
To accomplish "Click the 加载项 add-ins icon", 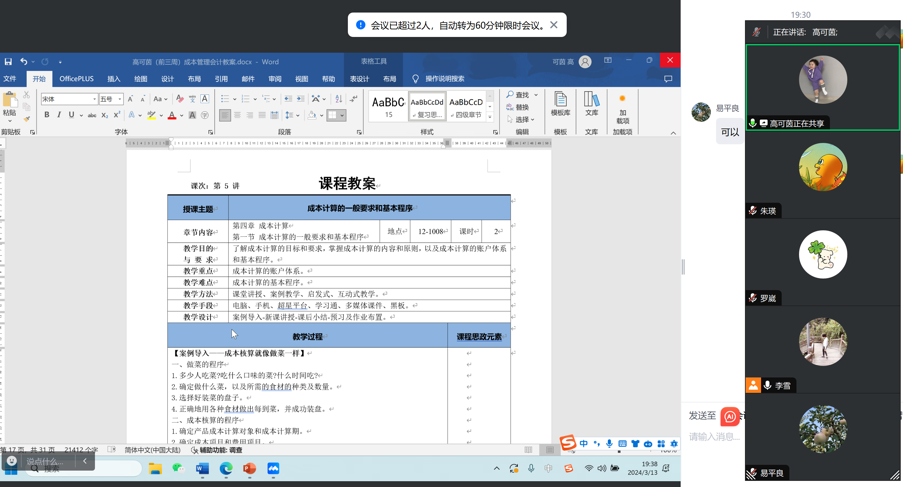I will tap(623, 108).
